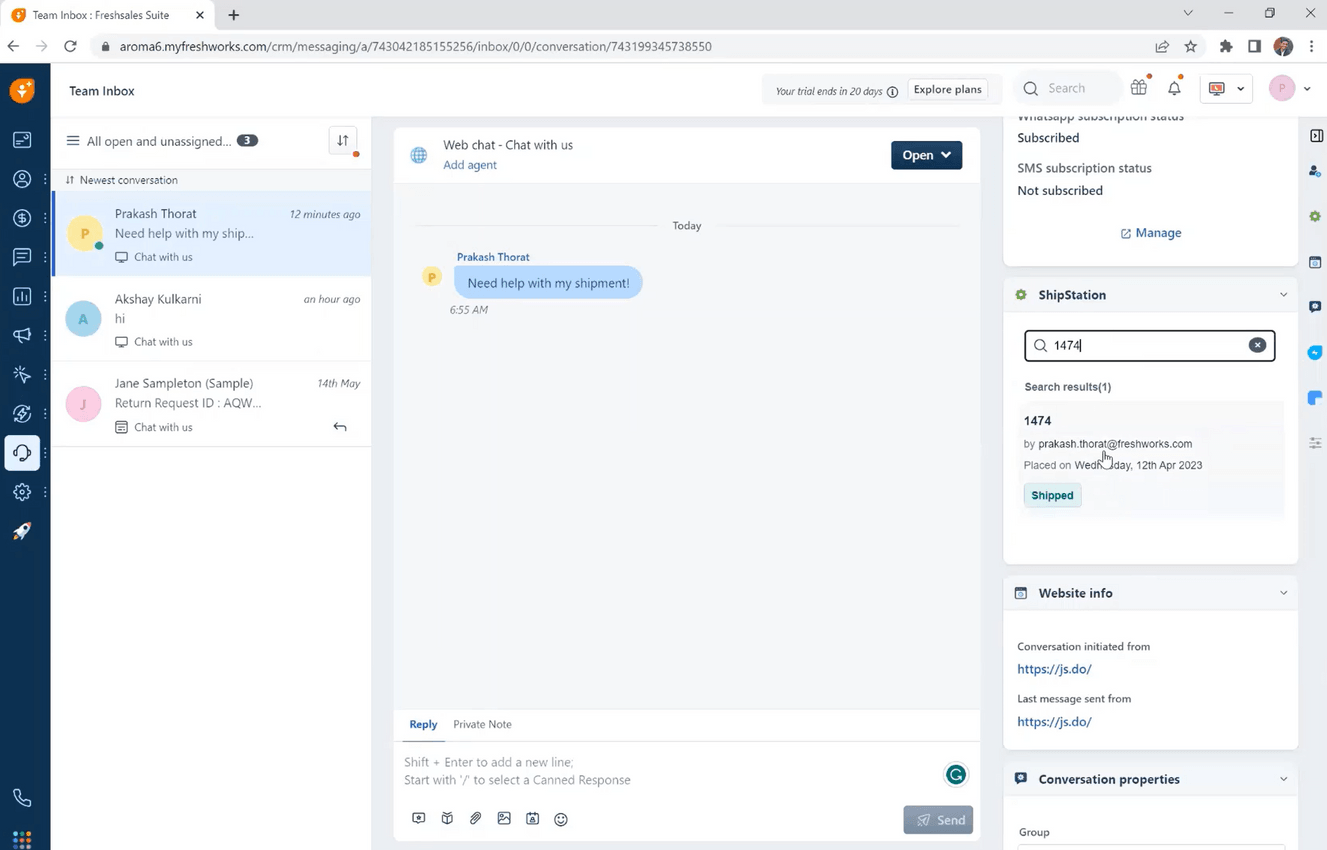1327x850 pixels.
Task: Click the attachment paperclip icon
Action: pyautogui.click(x=476, y=818)
